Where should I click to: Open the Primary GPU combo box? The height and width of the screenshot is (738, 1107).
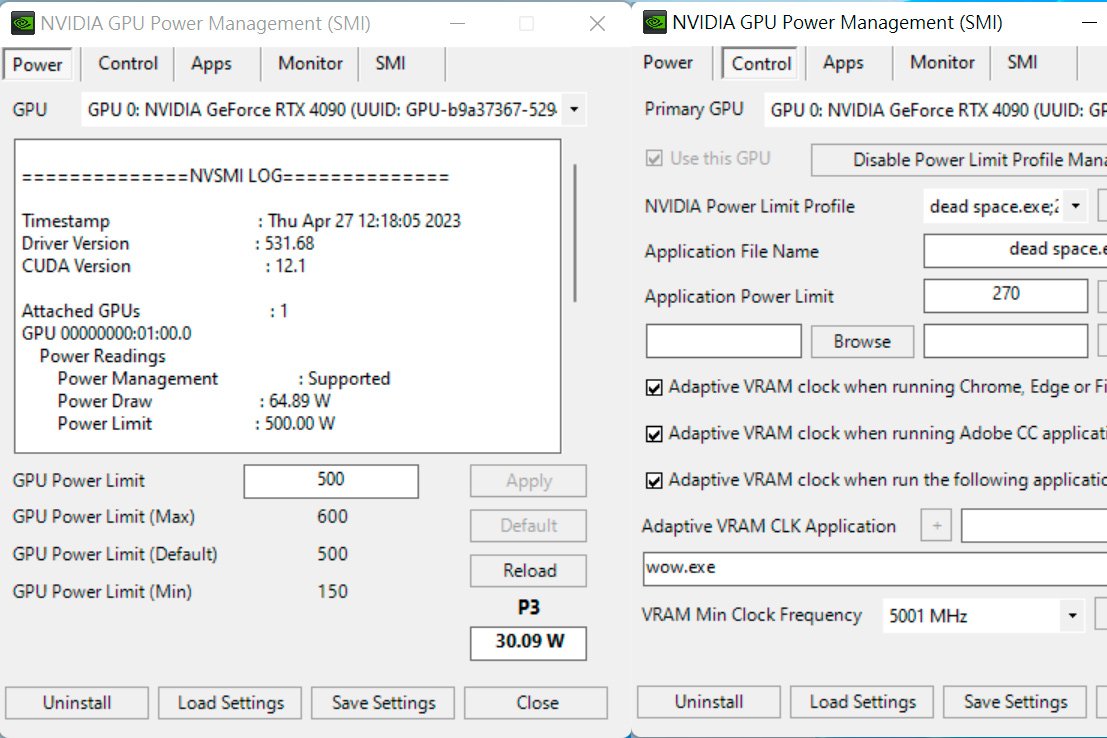[x=935, y=109]
